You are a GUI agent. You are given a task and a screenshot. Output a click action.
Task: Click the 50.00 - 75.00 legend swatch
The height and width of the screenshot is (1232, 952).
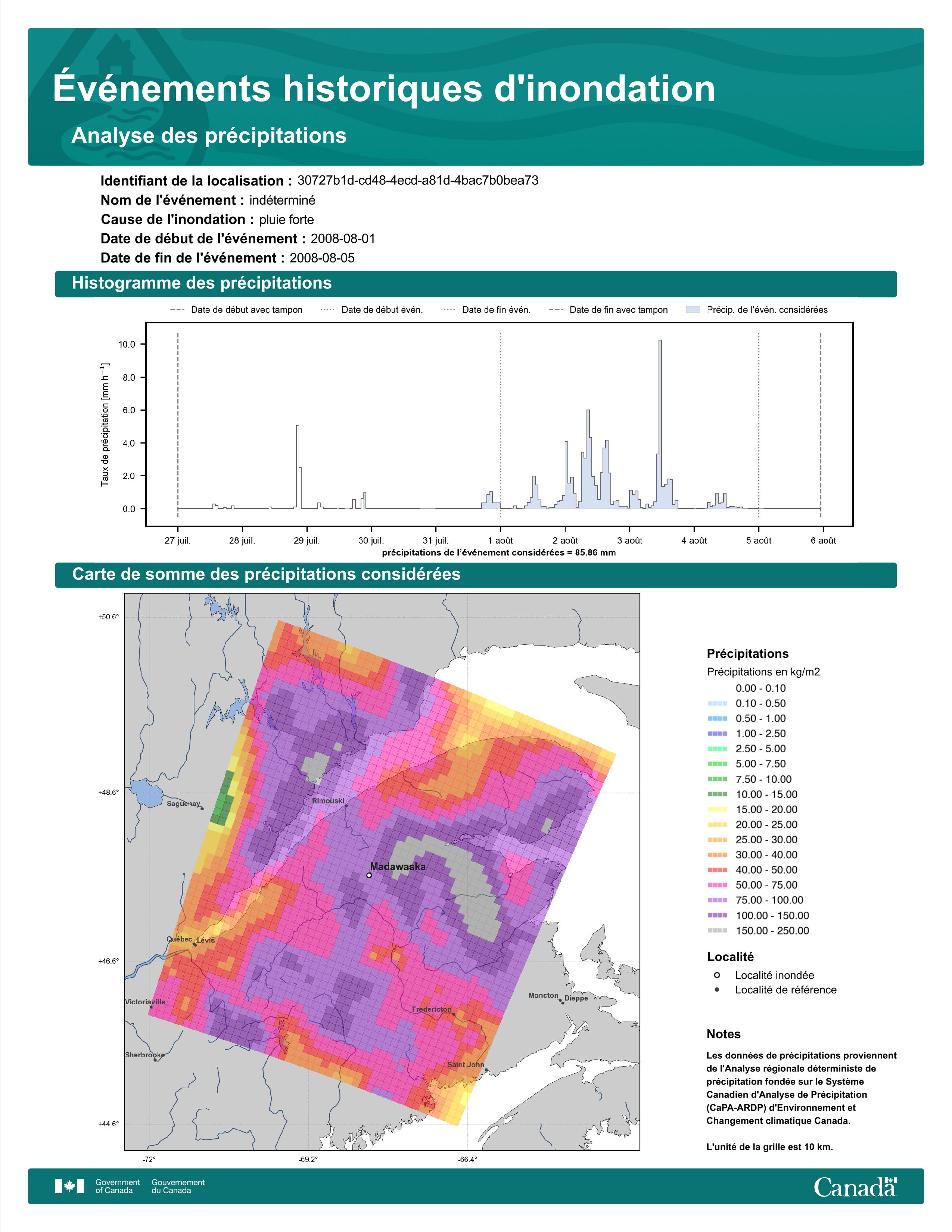click(717, 885)
